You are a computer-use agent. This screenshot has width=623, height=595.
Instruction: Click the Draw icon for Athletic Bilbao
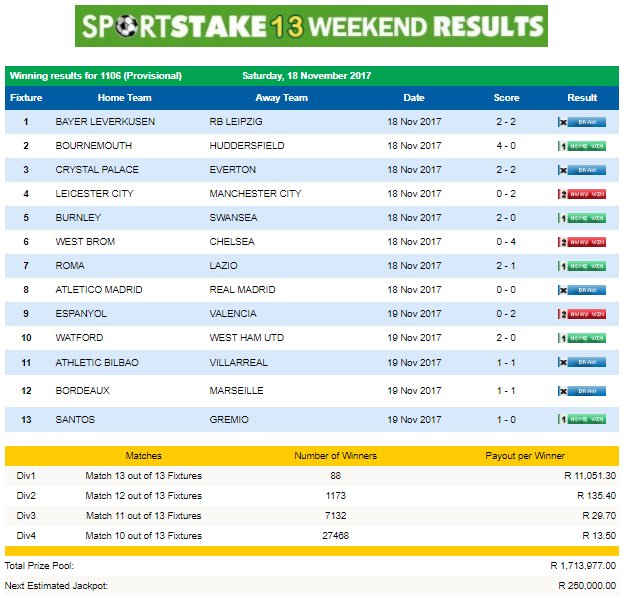(582, 362)
